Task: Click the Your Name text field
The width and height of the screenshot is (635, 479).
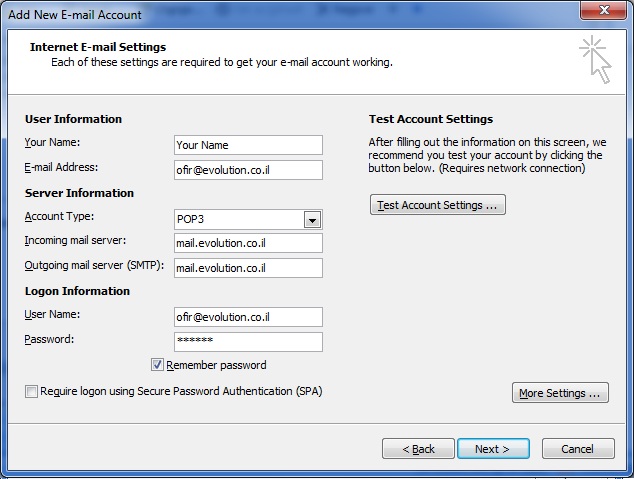Action: pos(248,145)
